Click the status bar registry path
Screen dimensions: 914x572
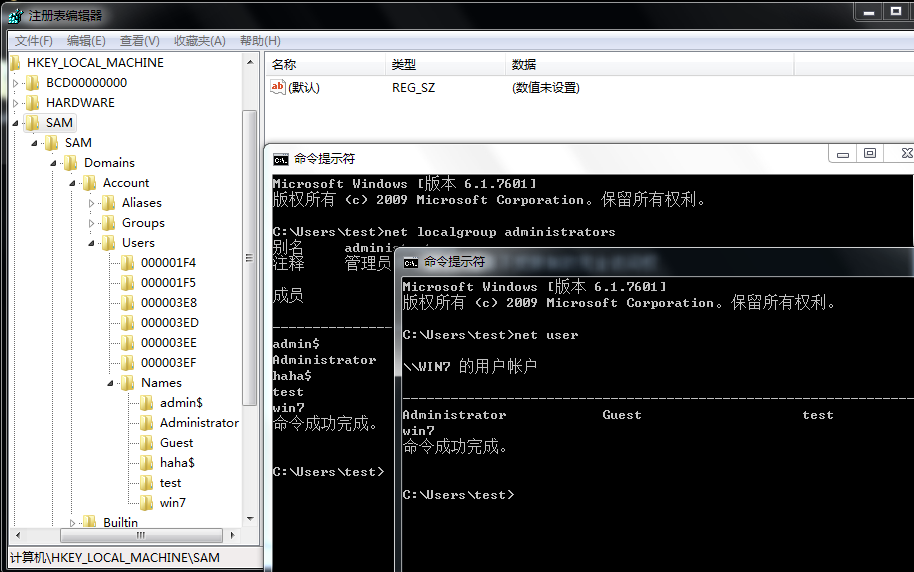tap(115, 557)
